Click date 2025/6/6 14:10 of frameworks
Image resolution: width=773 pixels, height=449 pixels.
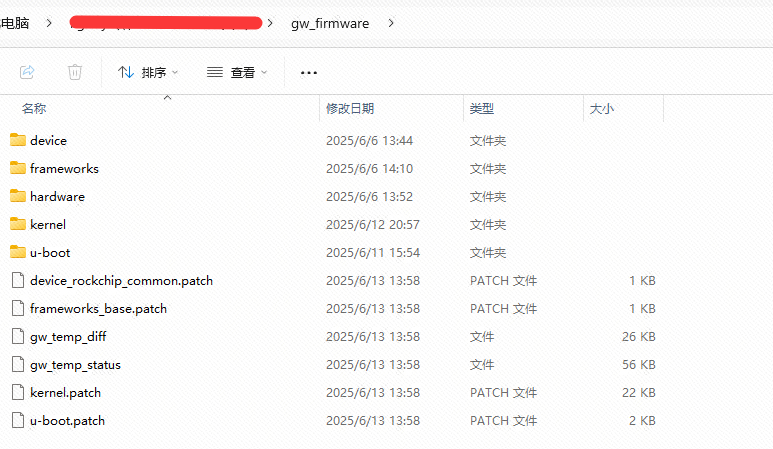[x=369, y=169]
